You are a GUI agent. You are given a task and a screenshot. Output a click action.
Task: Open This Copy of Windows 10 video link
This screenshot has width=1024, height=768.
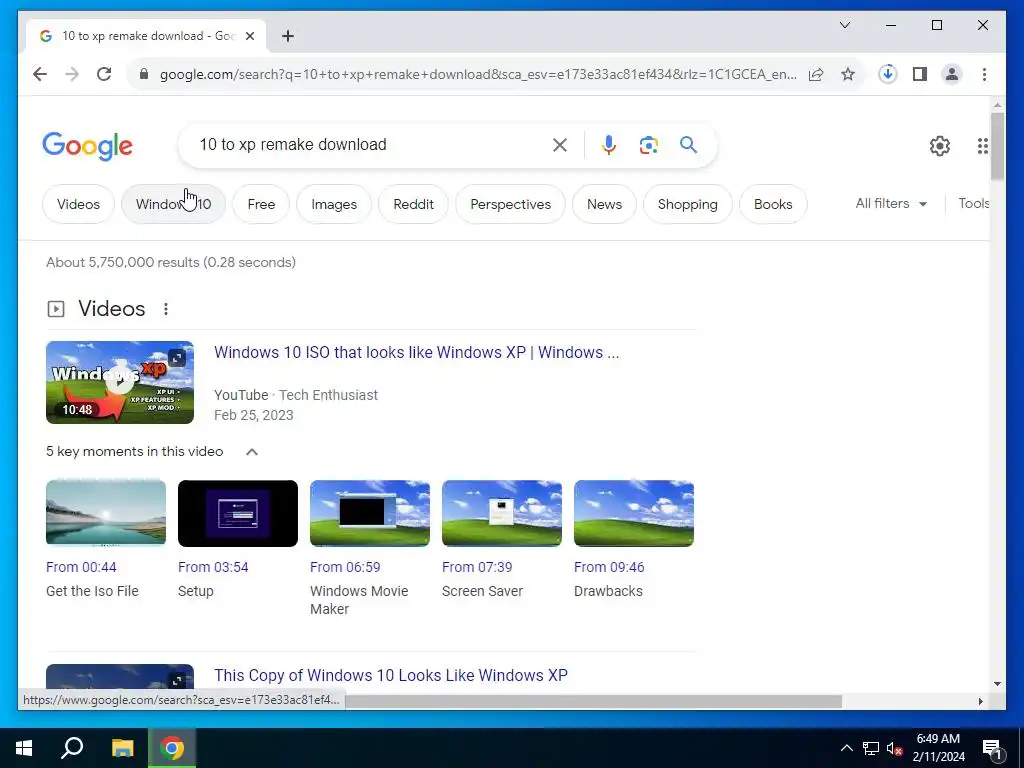(x=391, y=675)
